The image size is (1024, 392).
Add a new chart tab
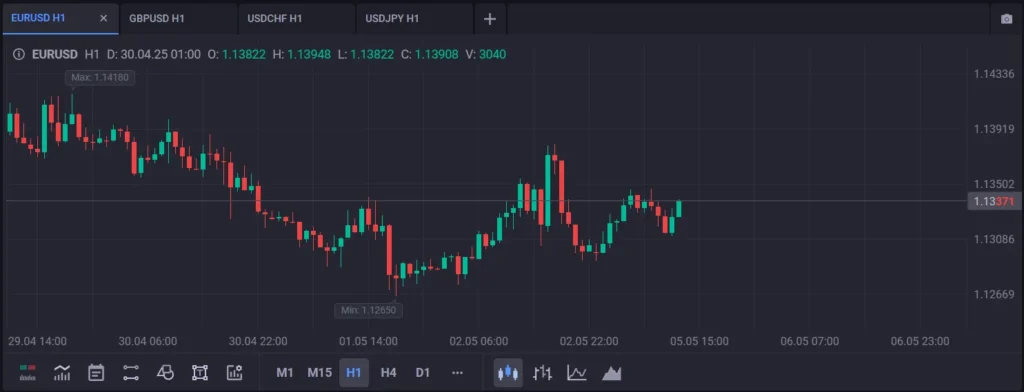tap(490, 19)
